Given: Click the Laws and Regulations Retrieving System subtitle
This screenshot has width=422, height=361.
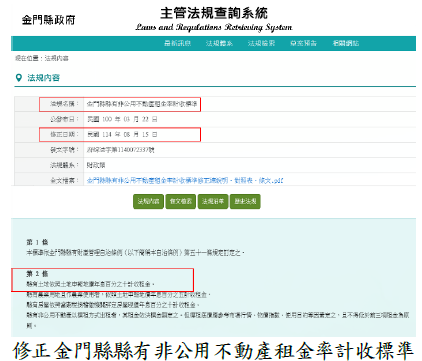Looking at the screenshot, I should pos(214,27).
